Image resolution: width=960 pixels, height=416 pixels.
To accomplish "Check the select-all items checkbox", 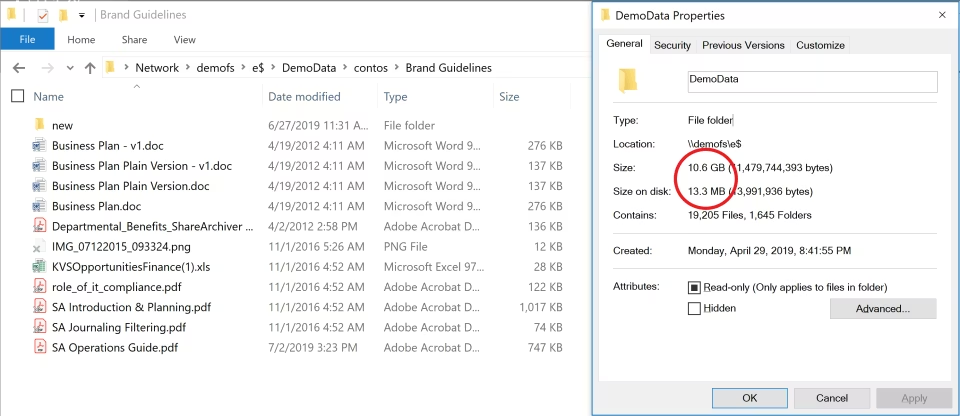I will (17, 97).
